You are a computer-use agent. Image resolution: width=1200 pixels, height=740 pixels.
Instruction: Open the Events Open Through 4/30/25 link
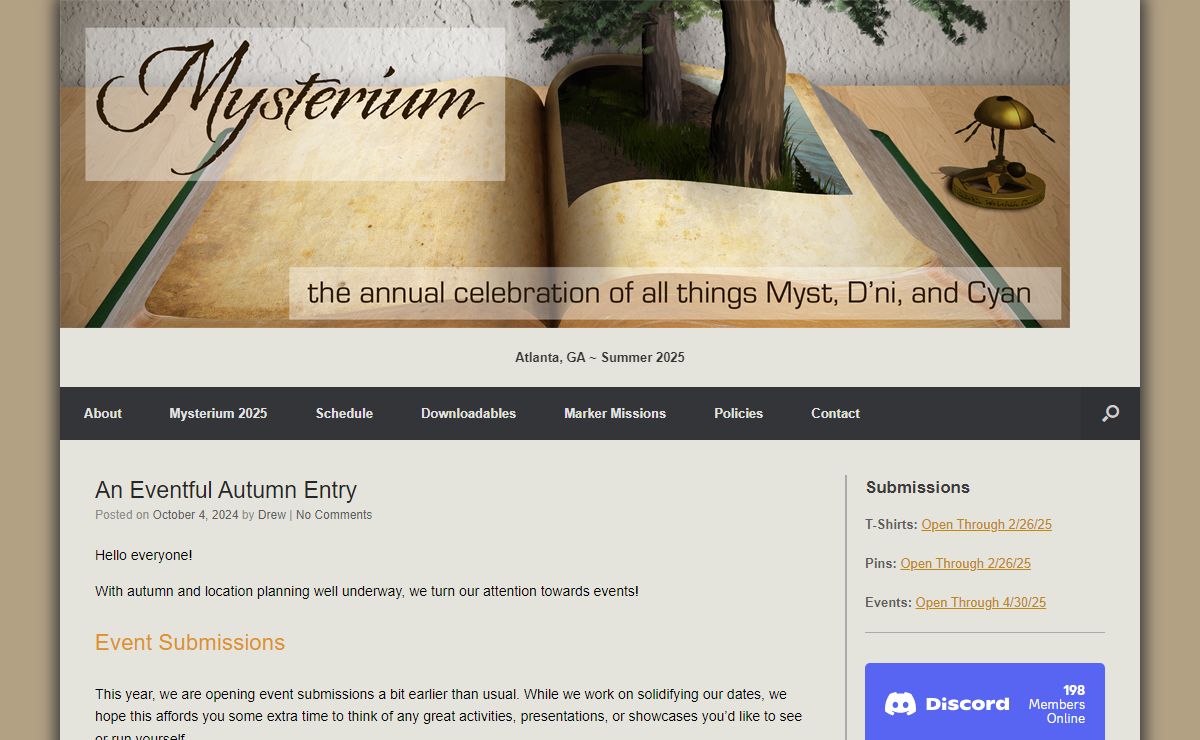pyautogui.click(x=980, y=602)
